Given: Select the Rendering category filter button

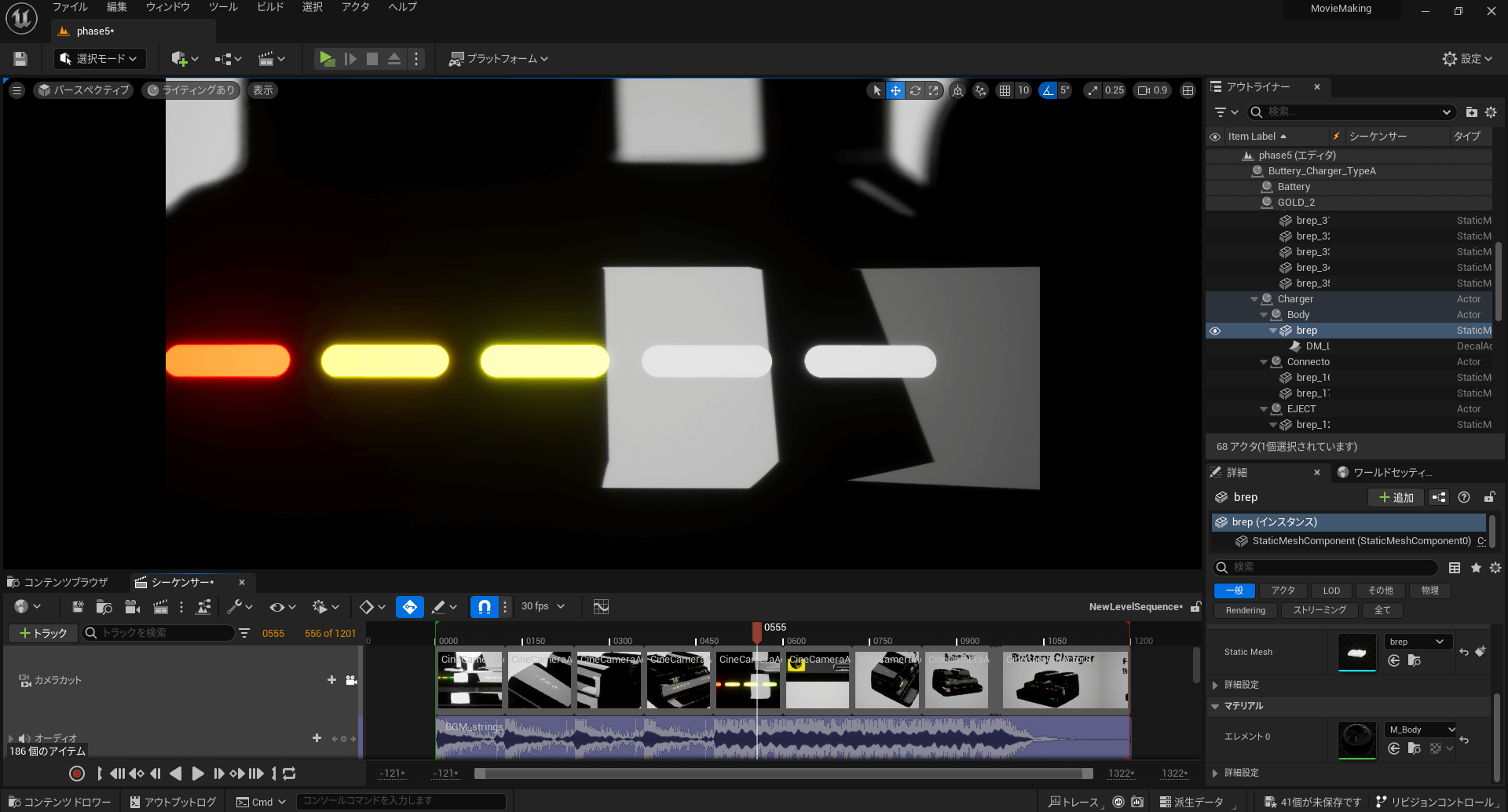Looking at the screenshot, I should [x=1246, y=610].
